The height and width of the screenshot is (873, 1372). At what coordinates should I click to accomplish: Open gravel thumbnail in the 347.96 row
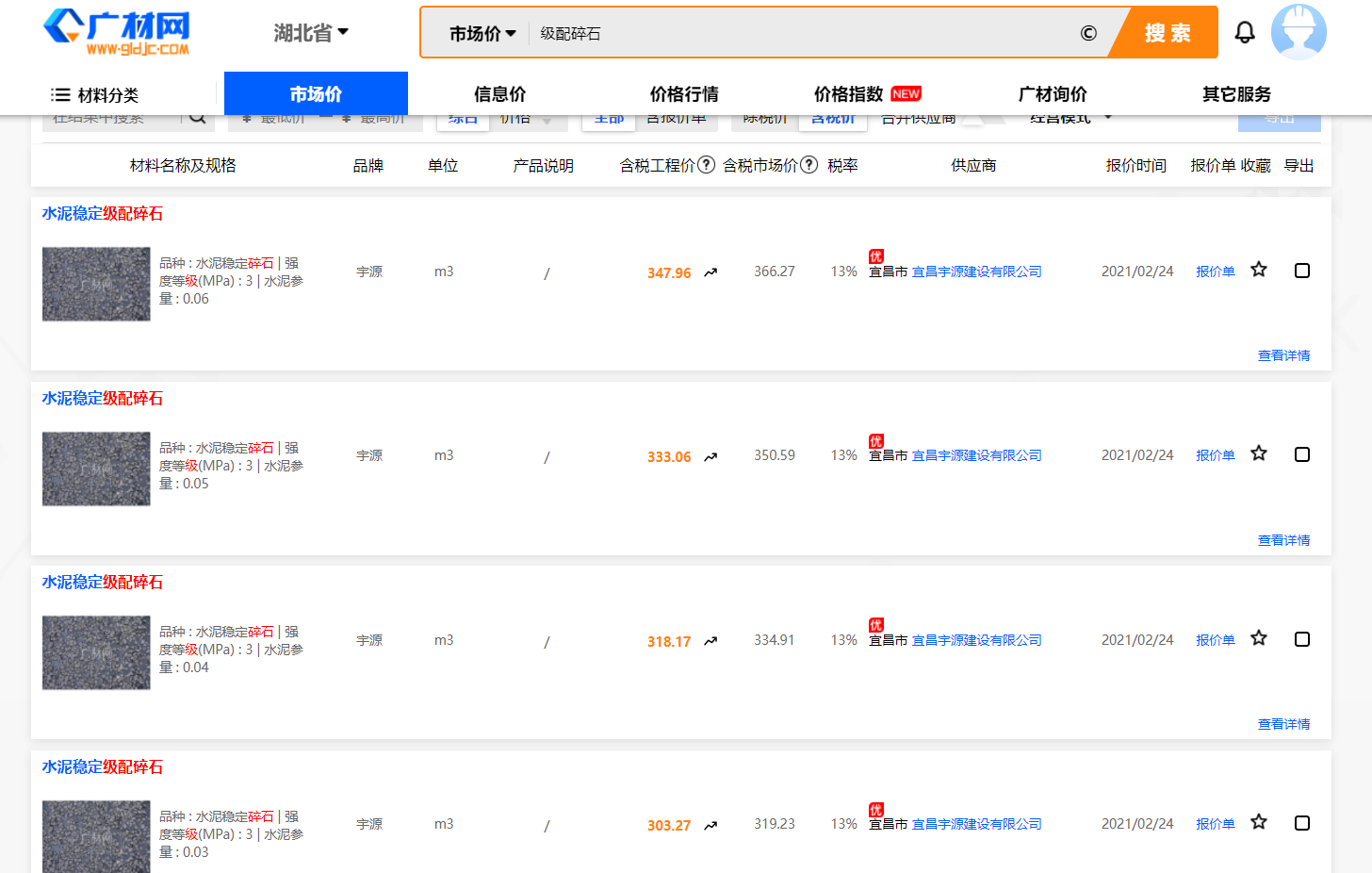96,284
